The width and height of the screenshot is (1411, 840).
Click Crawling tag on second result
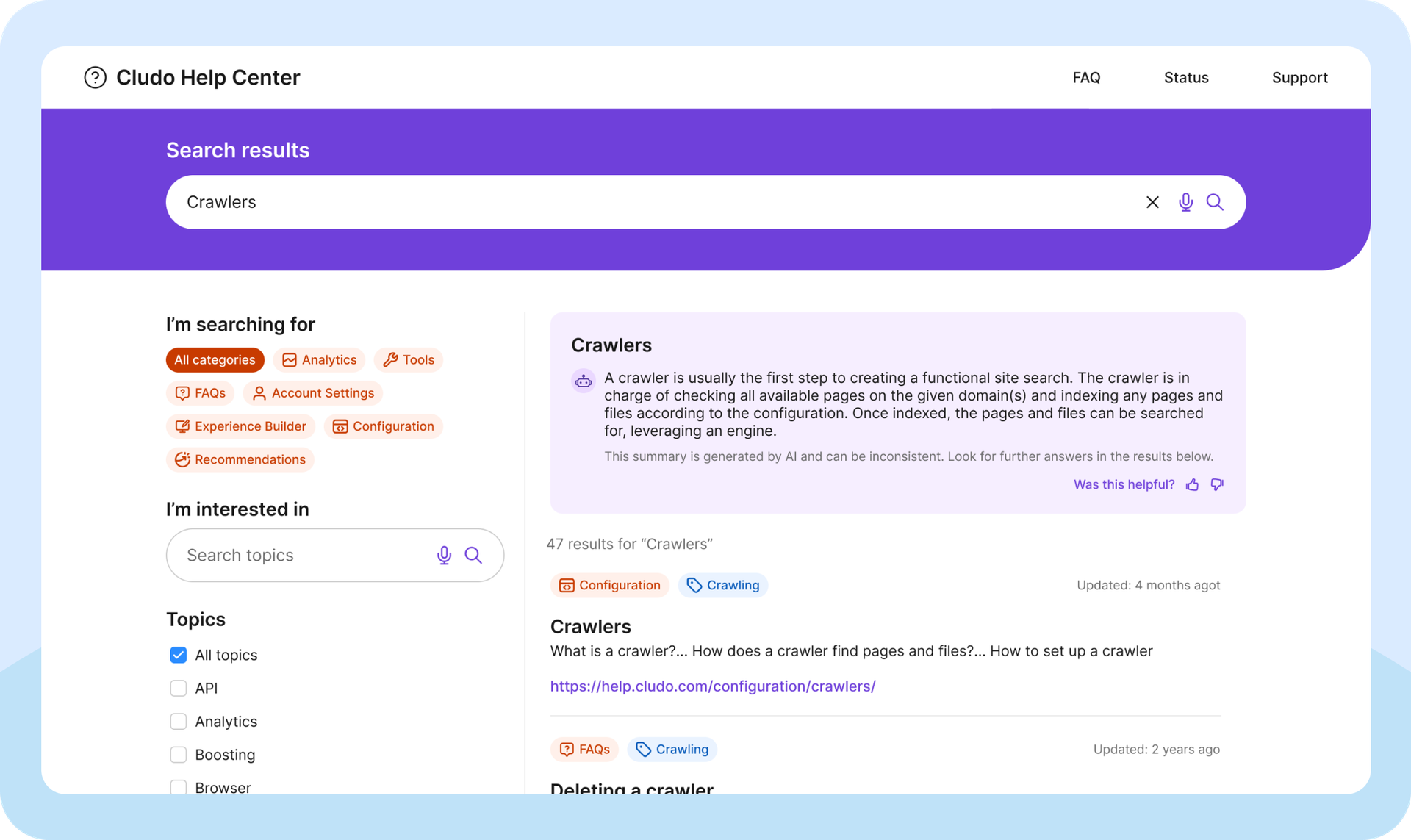(x=672, y=749)
